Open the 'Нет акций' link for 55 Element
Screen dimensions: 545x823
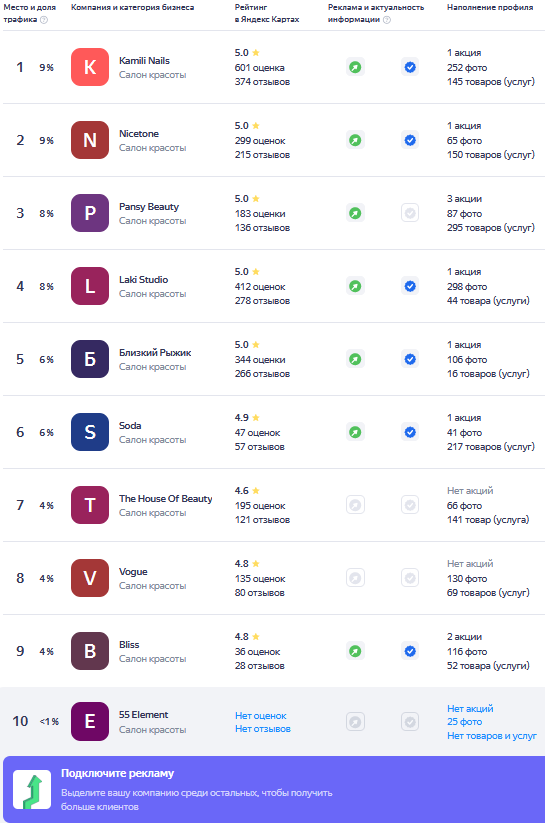coord(470,708)
